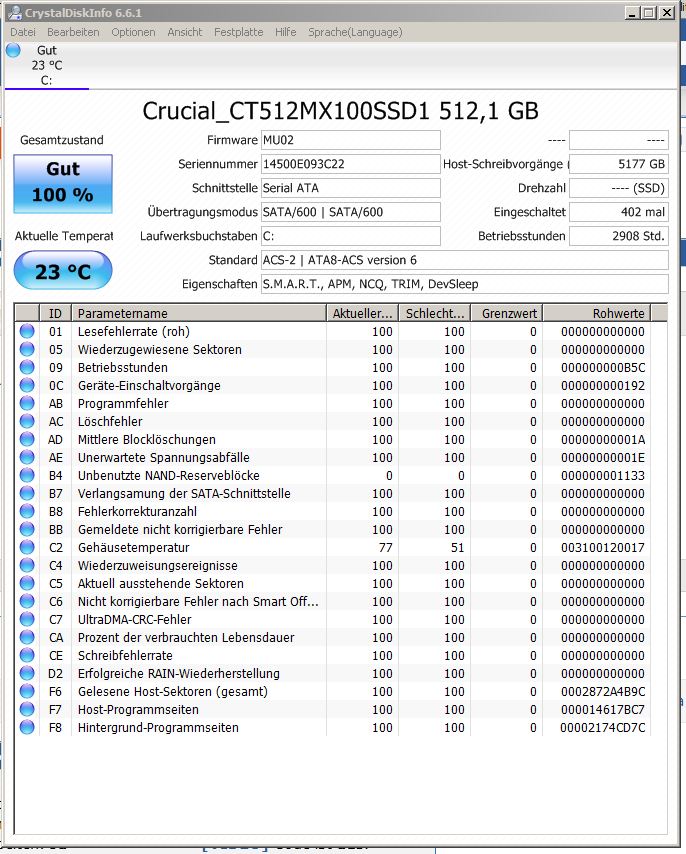Click the Firmware field showing MU02
This screenshot has width=686, height=854.
pyautogui.click(x=351, y=140)
